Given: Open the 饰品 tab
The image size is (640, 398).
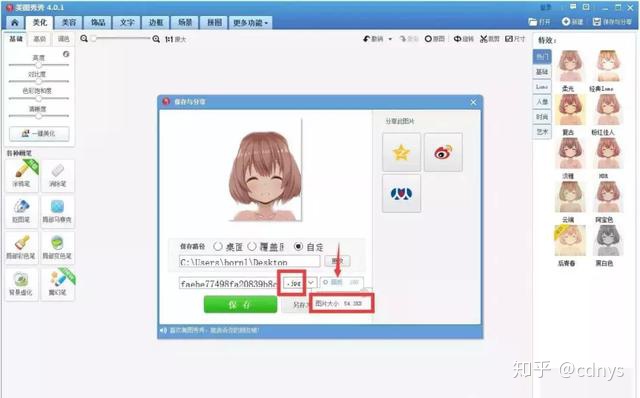Looking at the screenshot, I should [98, 22].
